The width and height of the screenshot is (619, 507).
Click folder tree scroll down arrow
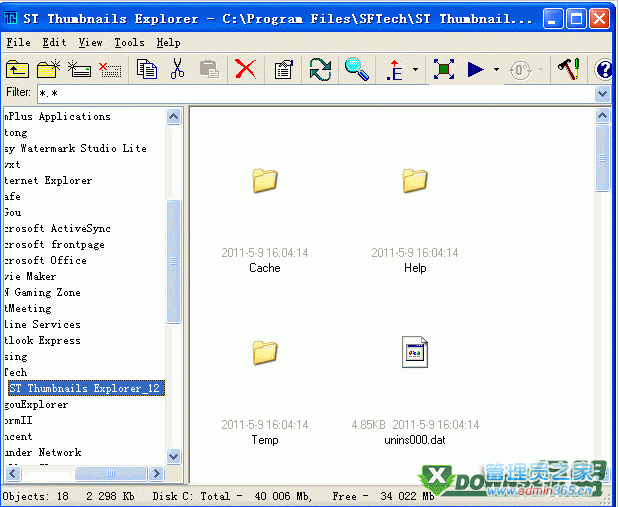coord(174,456)
